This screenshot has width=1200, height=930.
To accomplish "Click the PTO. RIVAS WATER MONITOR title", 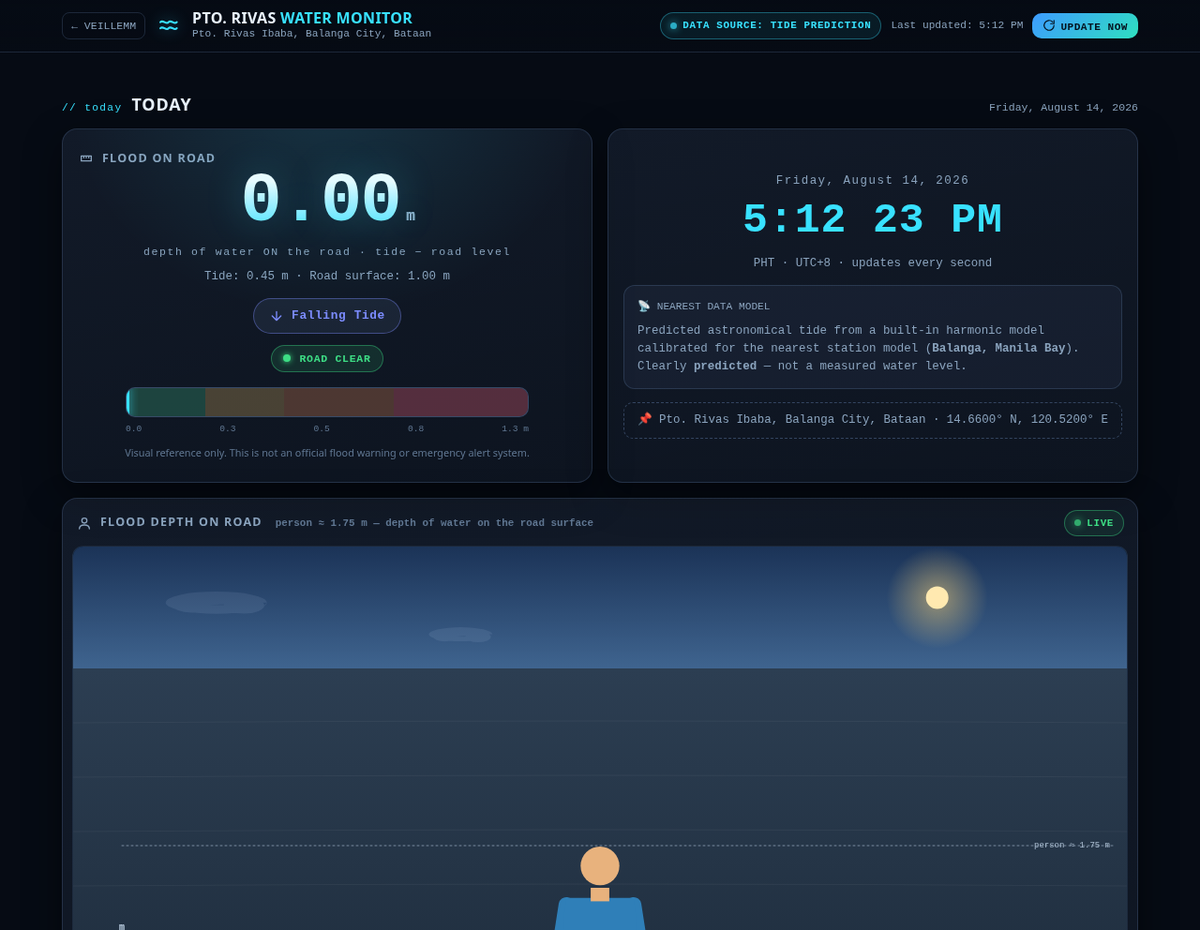I will (x=302, y=18).
